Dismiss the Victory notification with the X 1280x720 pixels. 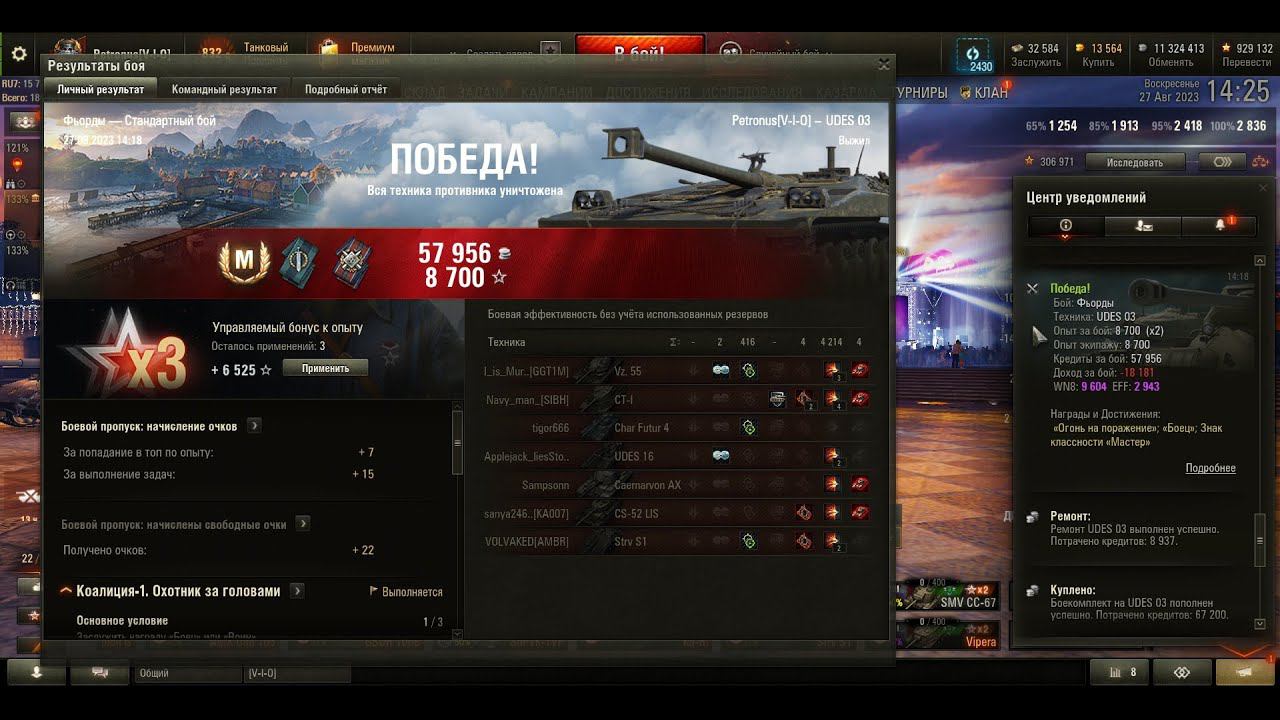click(x=1032, y=289)
